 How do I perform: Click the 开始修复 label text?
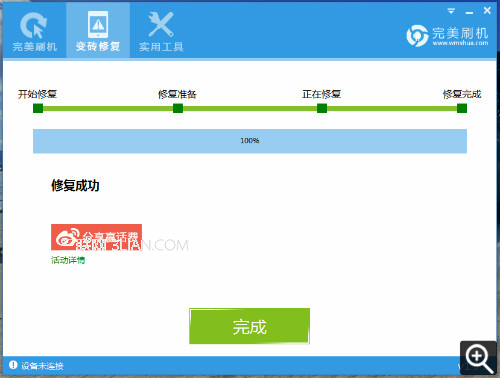pos(37,94)
